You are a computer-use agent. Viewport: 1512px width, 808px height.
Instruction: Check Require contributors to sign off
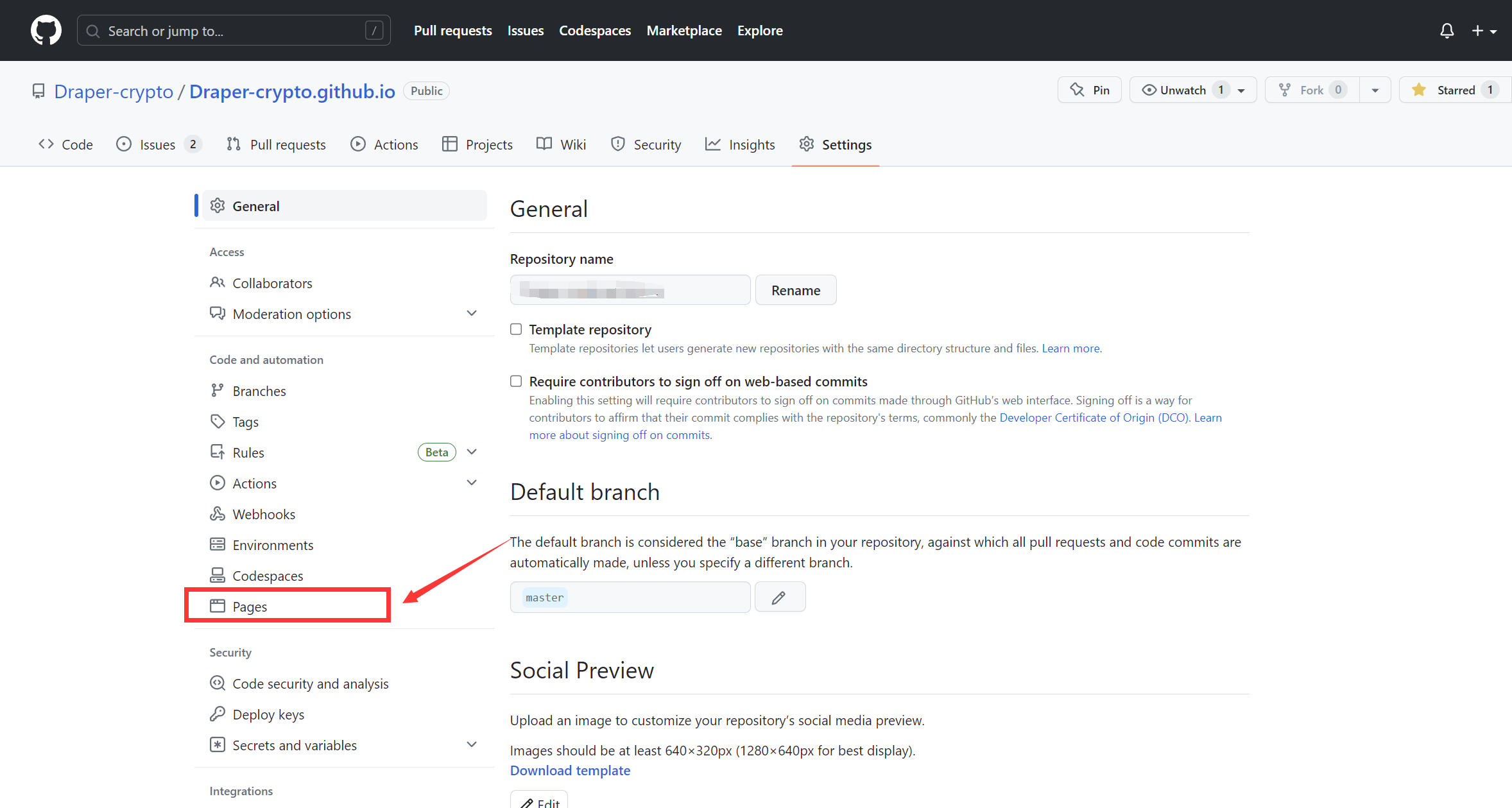[516, 381]
